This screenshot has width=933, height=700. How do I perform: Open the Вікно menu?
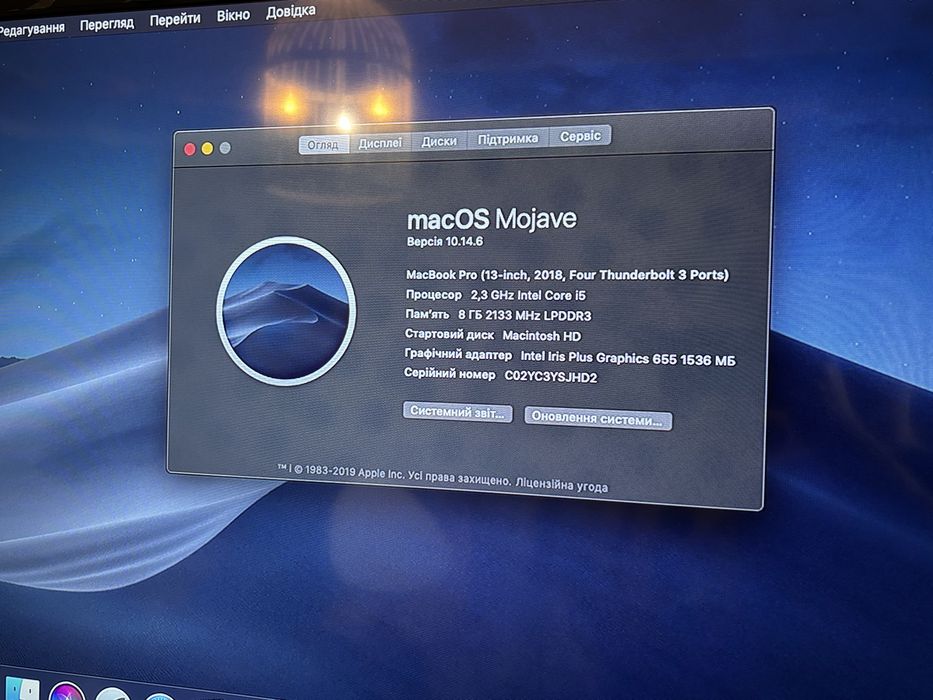(233, 15)
